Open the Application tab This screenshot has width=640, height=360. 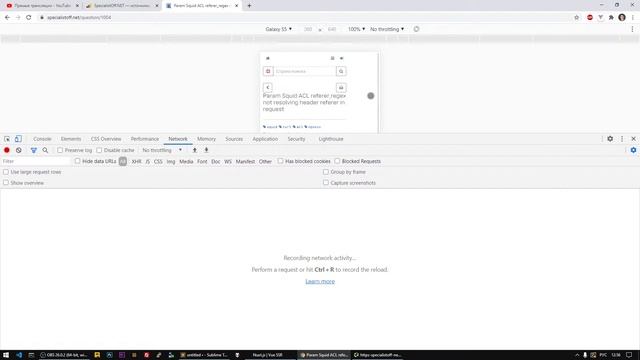click(x=265, y=139)
